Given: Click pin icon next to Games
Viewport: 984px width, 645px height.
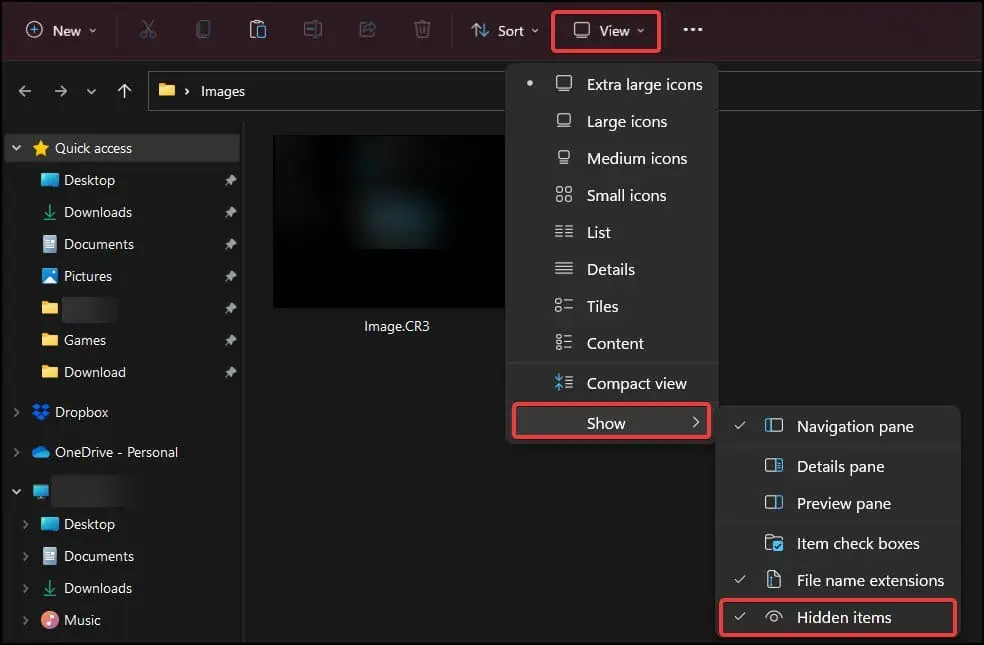Looking at the screenshot, I should [230, 340].
